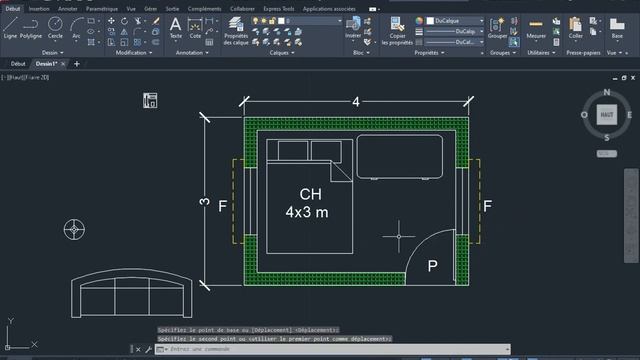Screen dimensions: 640x360
Task: Click the Coller paste tool
Action: (576, 28)
